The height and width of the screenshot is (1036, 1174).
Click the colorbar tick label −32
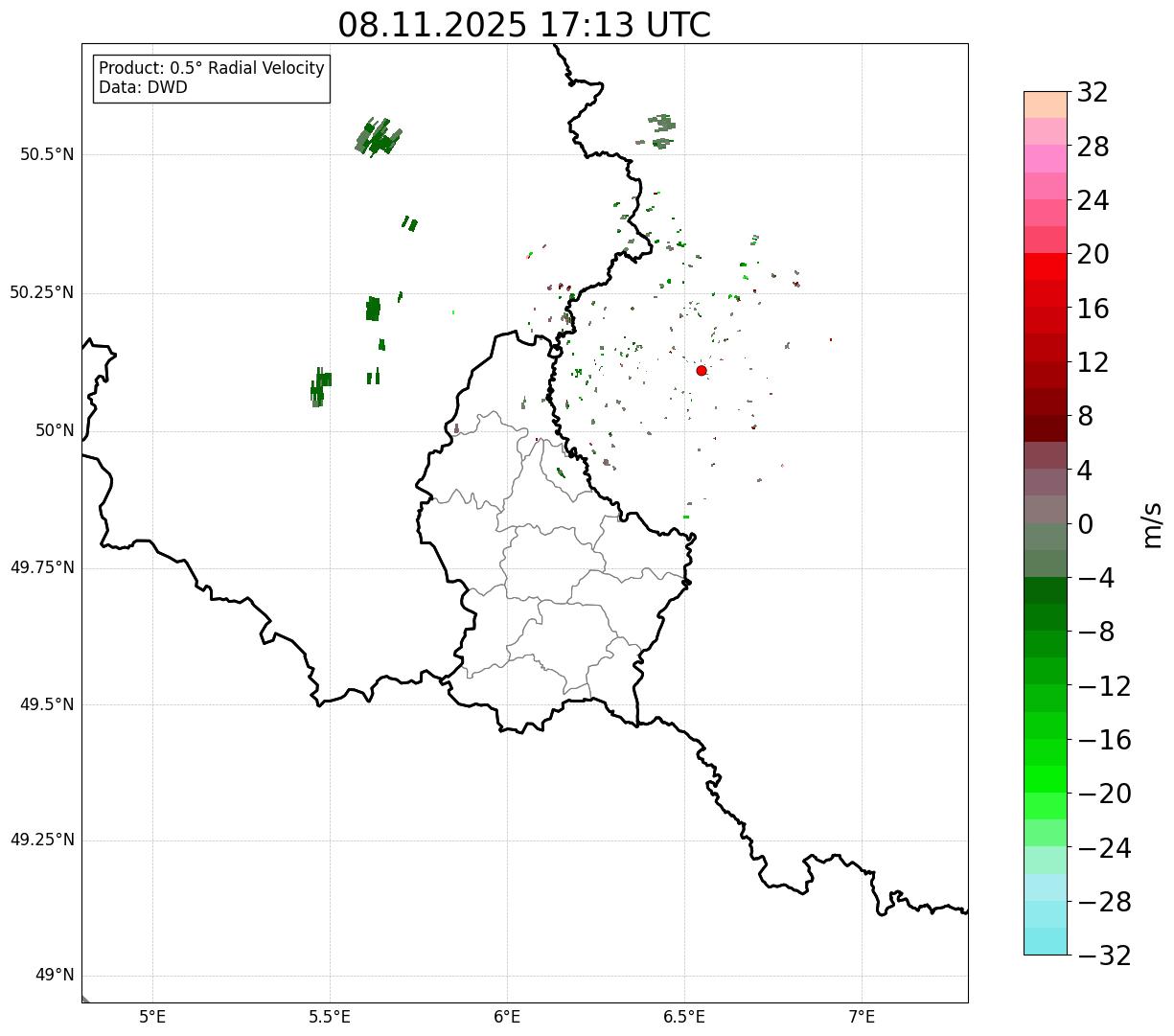tap(1103, 955)
